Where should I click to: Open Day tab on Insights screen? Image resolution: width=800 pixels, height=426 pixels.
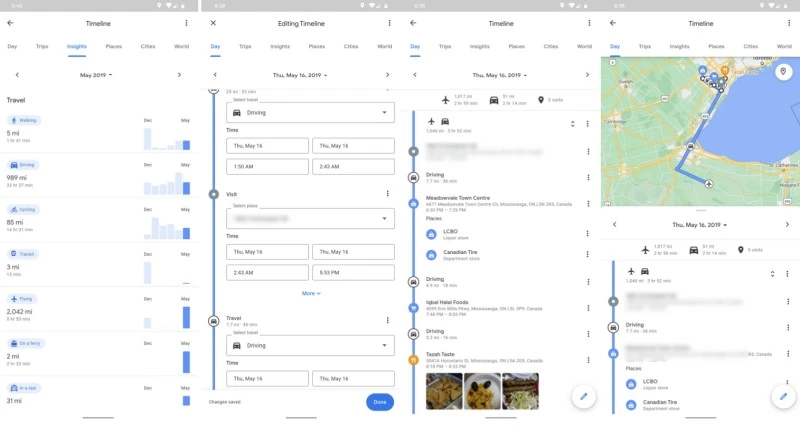tap(12, 46)
